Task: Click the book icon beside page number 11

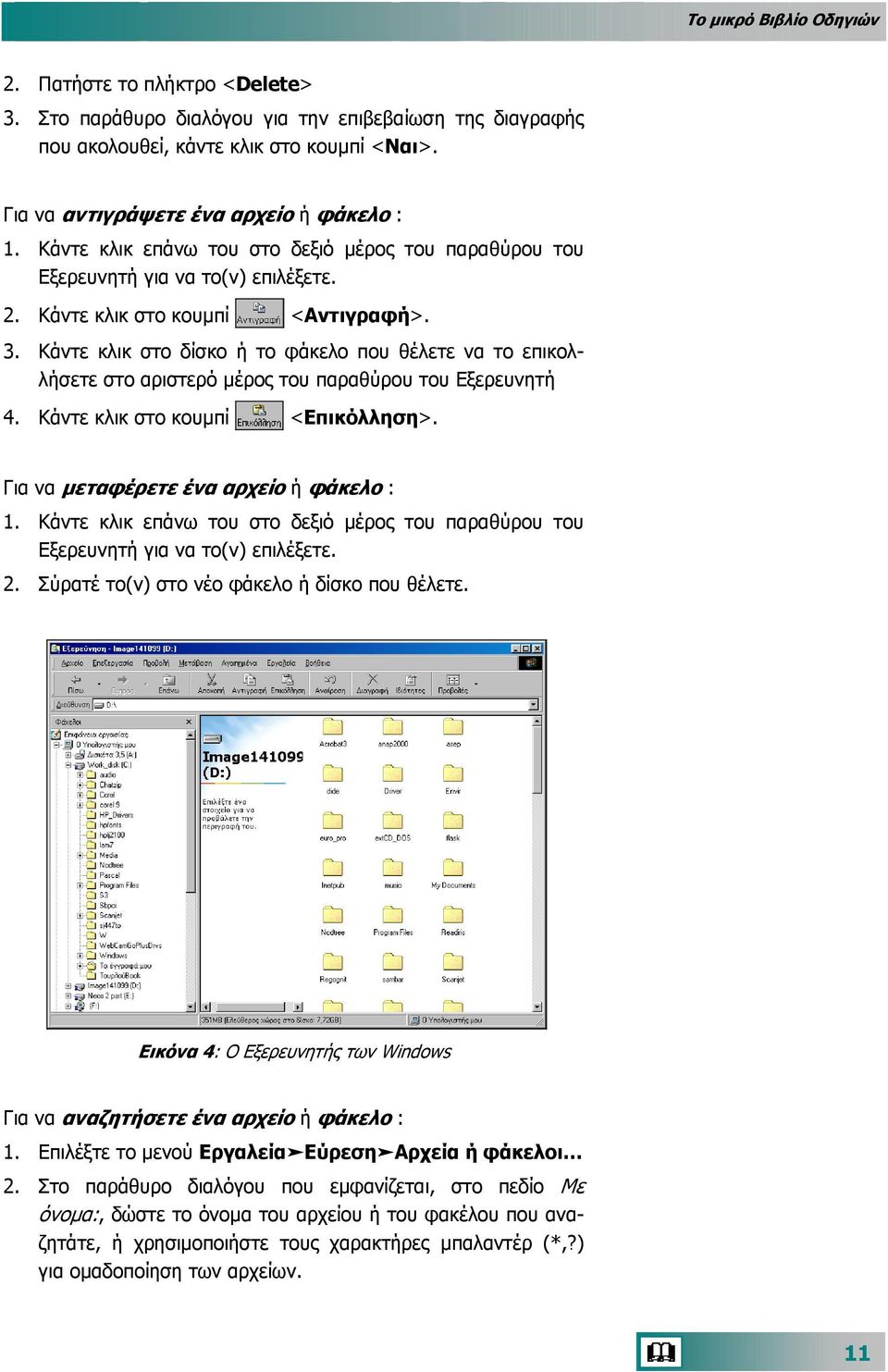Action: click(x=660, y=1353)
